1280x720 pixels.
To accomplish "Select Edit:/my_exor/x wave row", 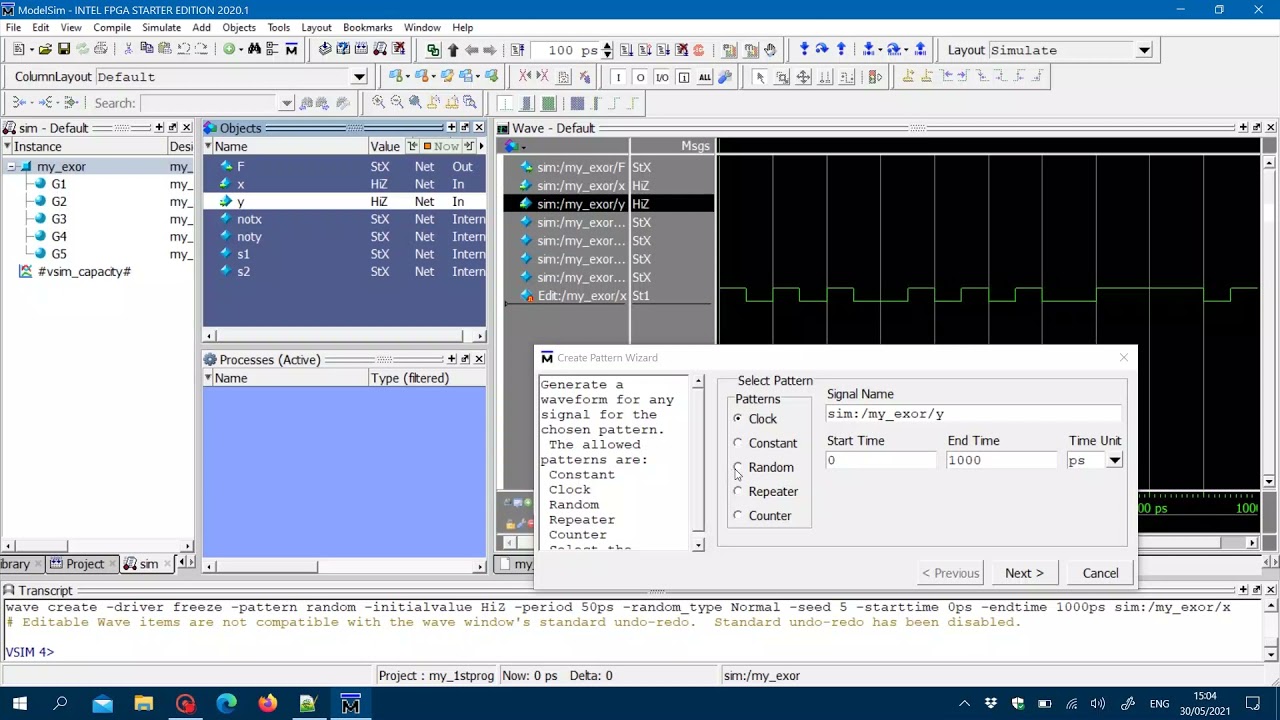I will pos(581,295).
